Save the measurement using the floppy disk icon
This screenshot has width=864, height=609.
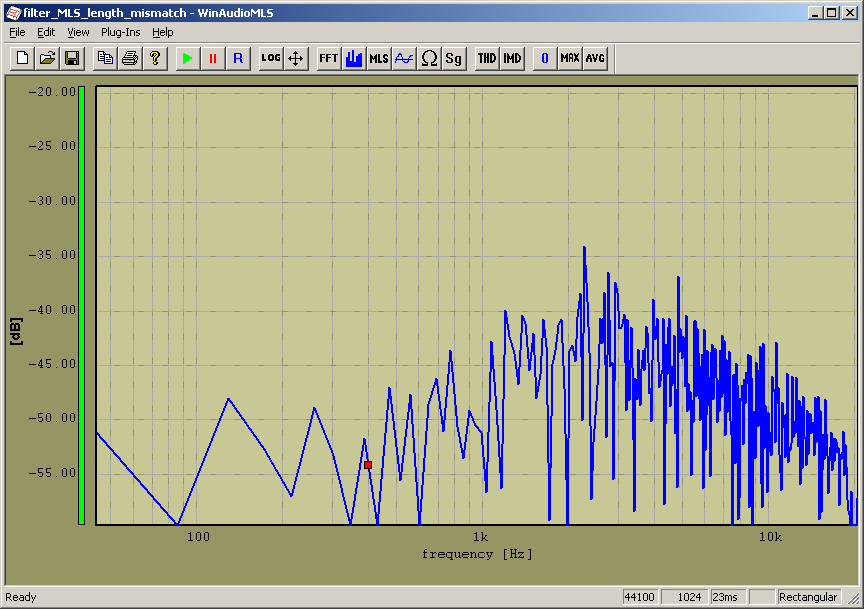(x=72, y=58)
